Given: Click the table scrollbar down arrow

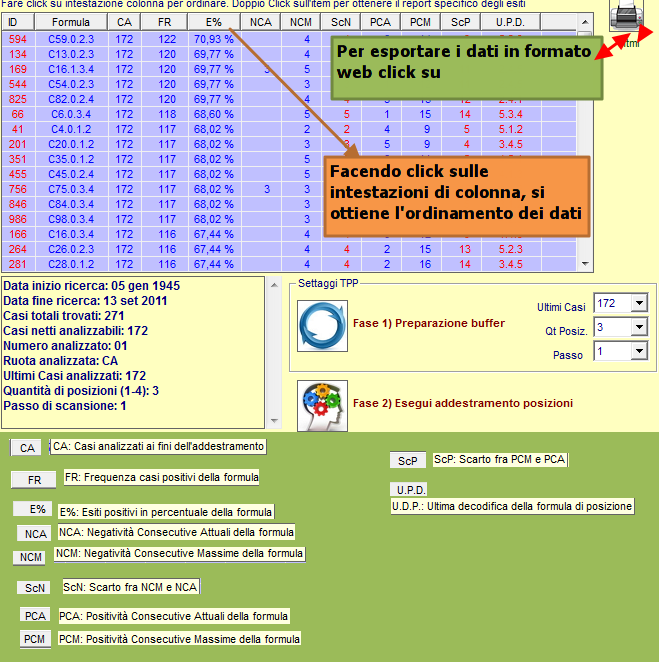Looking at the screenshot, I should click(x=585, y=264).
